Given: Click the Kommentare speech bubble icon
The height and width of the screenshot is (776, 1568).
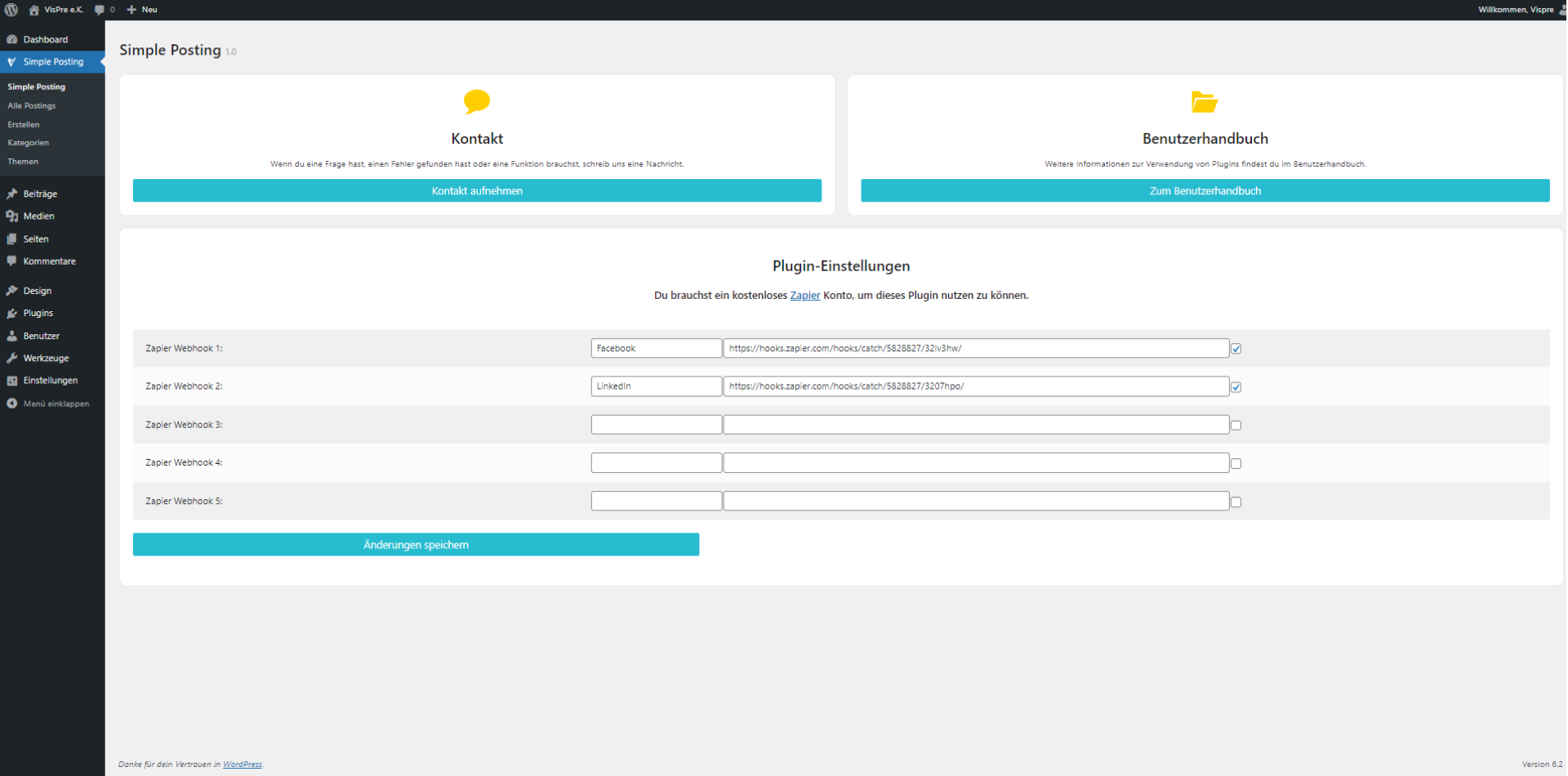Looking at the screenshot, I should point(12,261).
